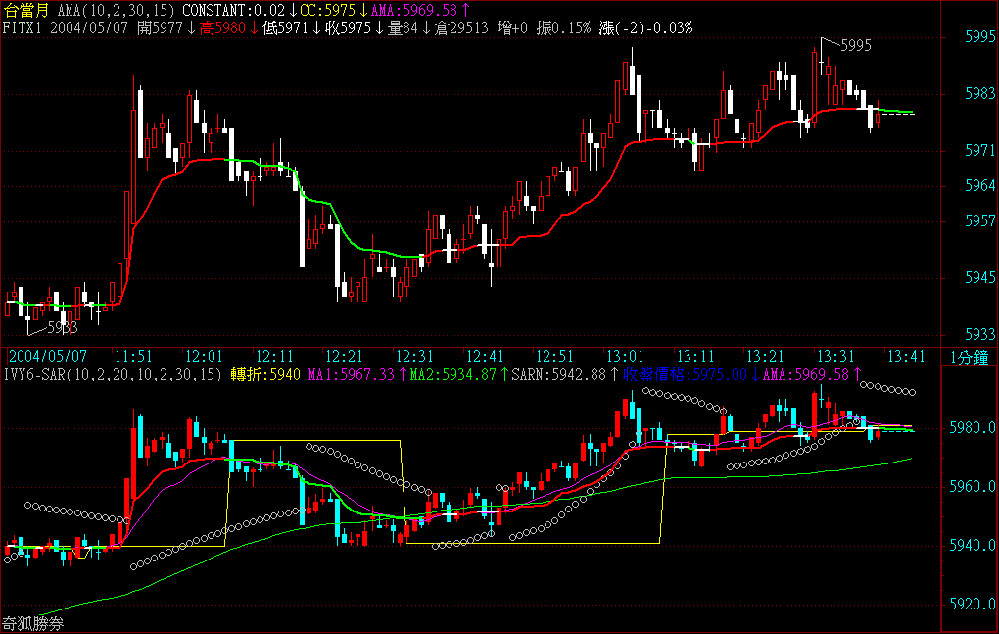Click the blue 收盤價格:5975.00 value
The image size is (999, 634).
[x=684, y=374]
